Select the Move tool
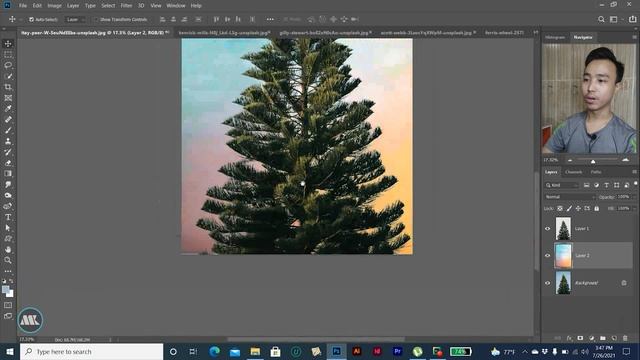Image resolution: width=640 pixels, height=360 pixels. (x=8, y=44)
